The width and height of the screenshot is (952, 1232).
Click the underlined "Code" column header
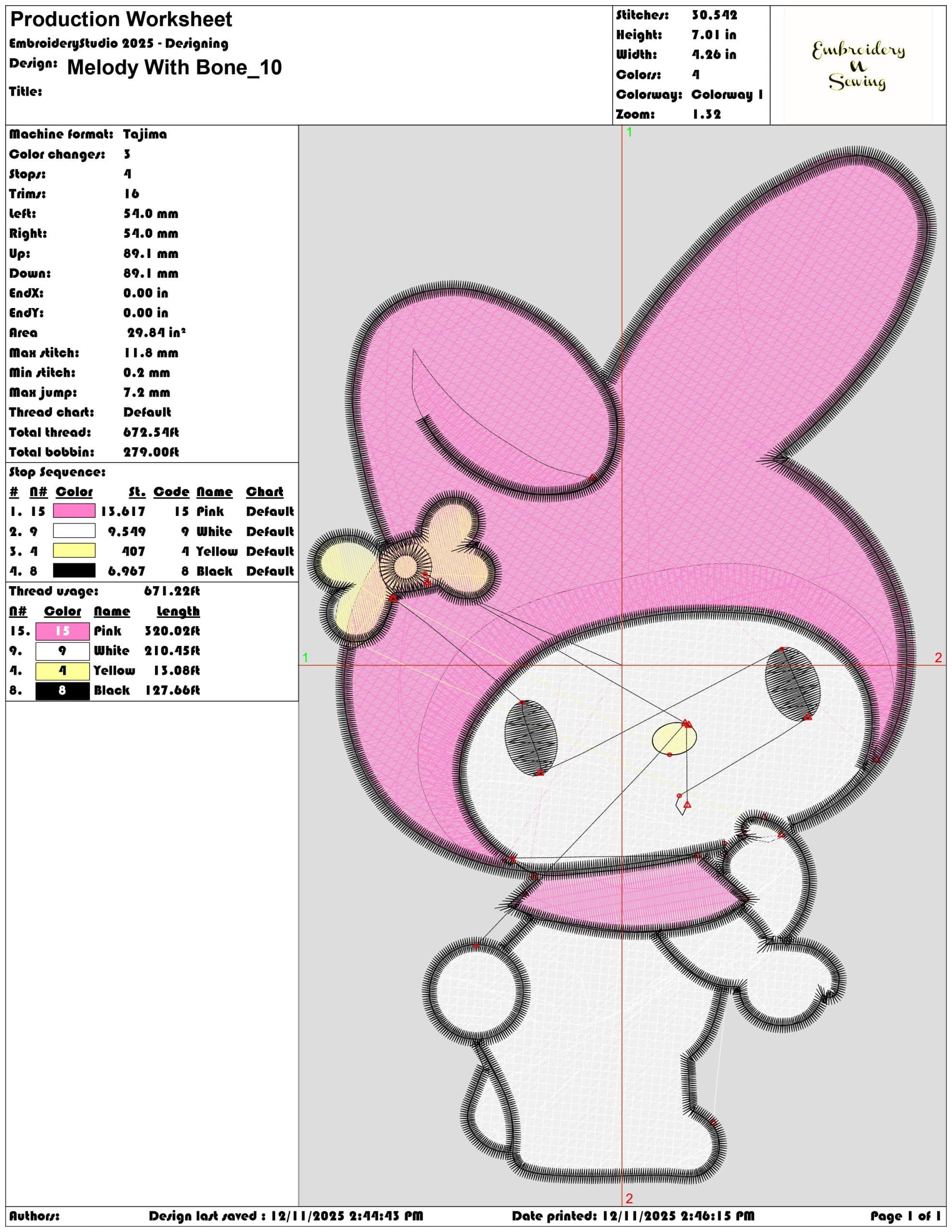click(x=171, y=492)
